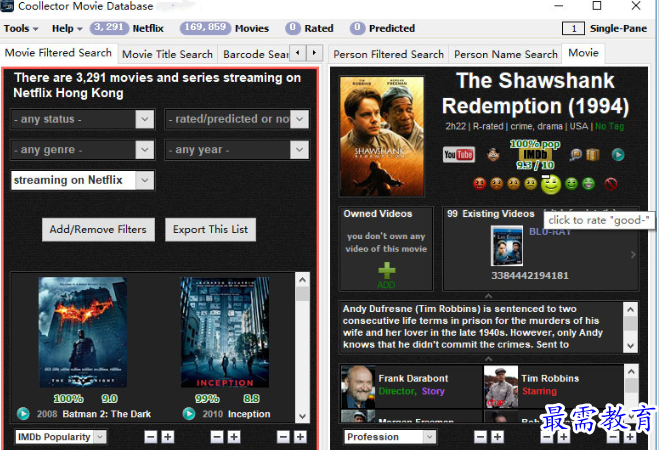
Task: Click scroll-down arrow of movie list scrollbar
Action: point(302,416)
